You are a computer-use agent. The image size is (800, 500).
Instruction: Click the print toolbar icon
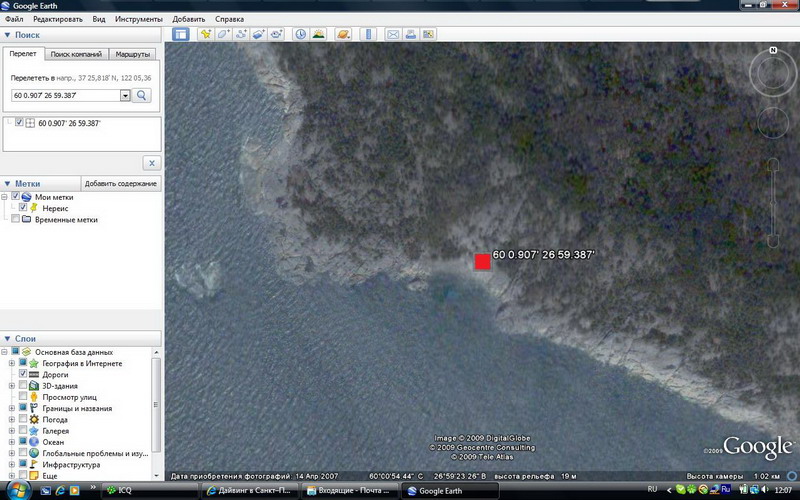point(411,34)
